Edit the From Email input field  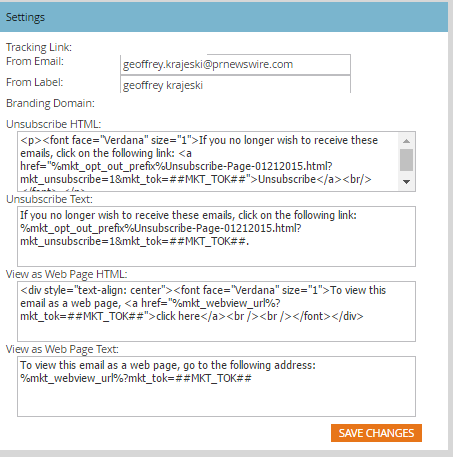(x=235, y=64)
